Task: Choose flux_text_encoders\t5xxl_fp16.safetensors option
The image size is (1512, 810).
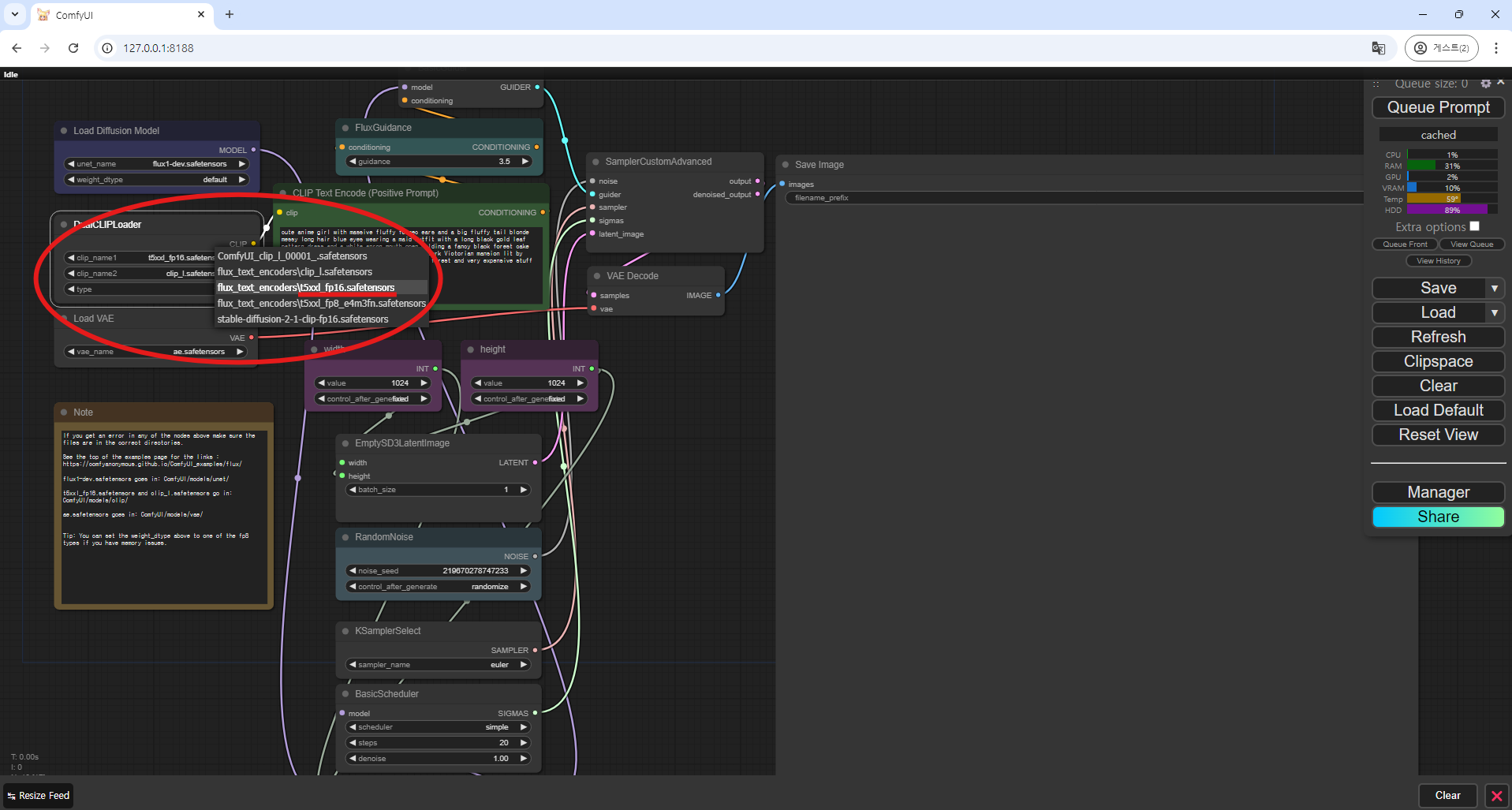Action: (322, 288)
